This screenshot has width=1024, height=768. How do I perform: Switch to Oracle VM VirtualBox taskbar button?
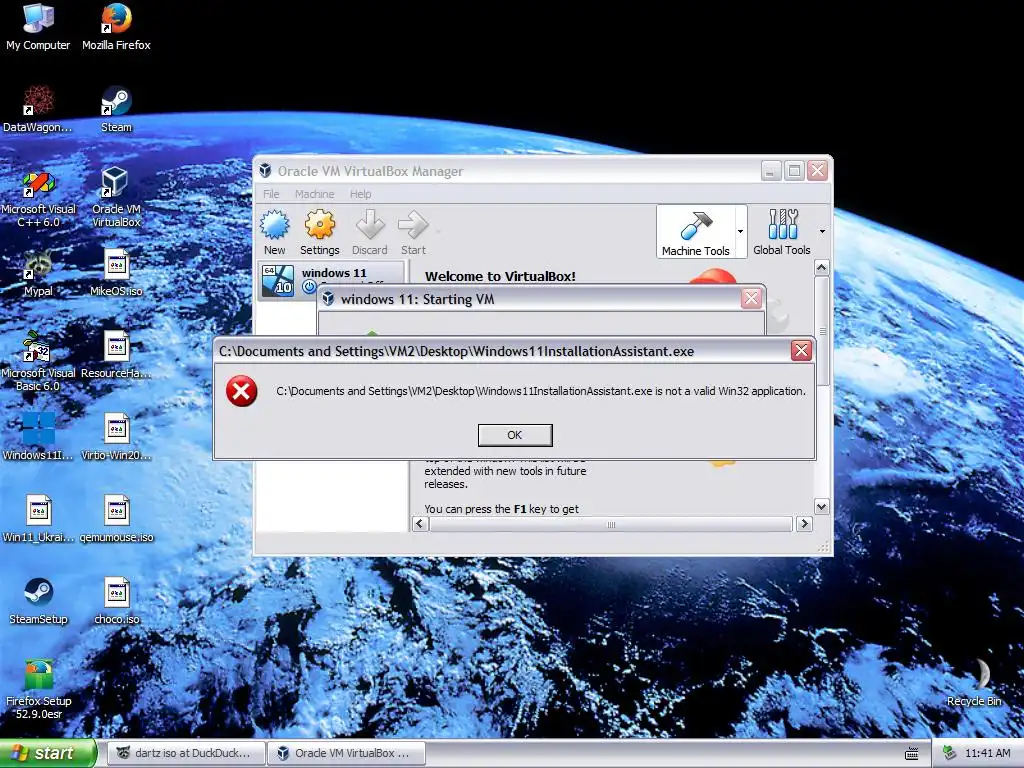click(346, 753)
